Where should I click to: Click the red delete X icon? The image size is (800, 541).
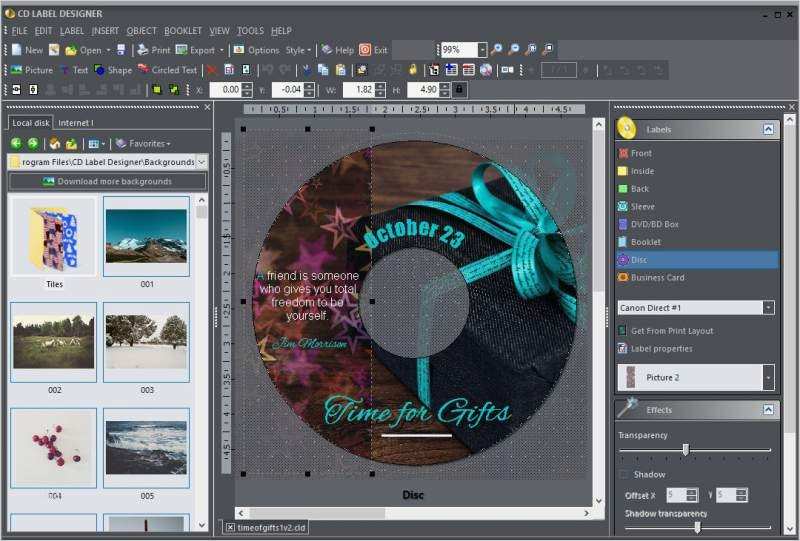(212, 70)
